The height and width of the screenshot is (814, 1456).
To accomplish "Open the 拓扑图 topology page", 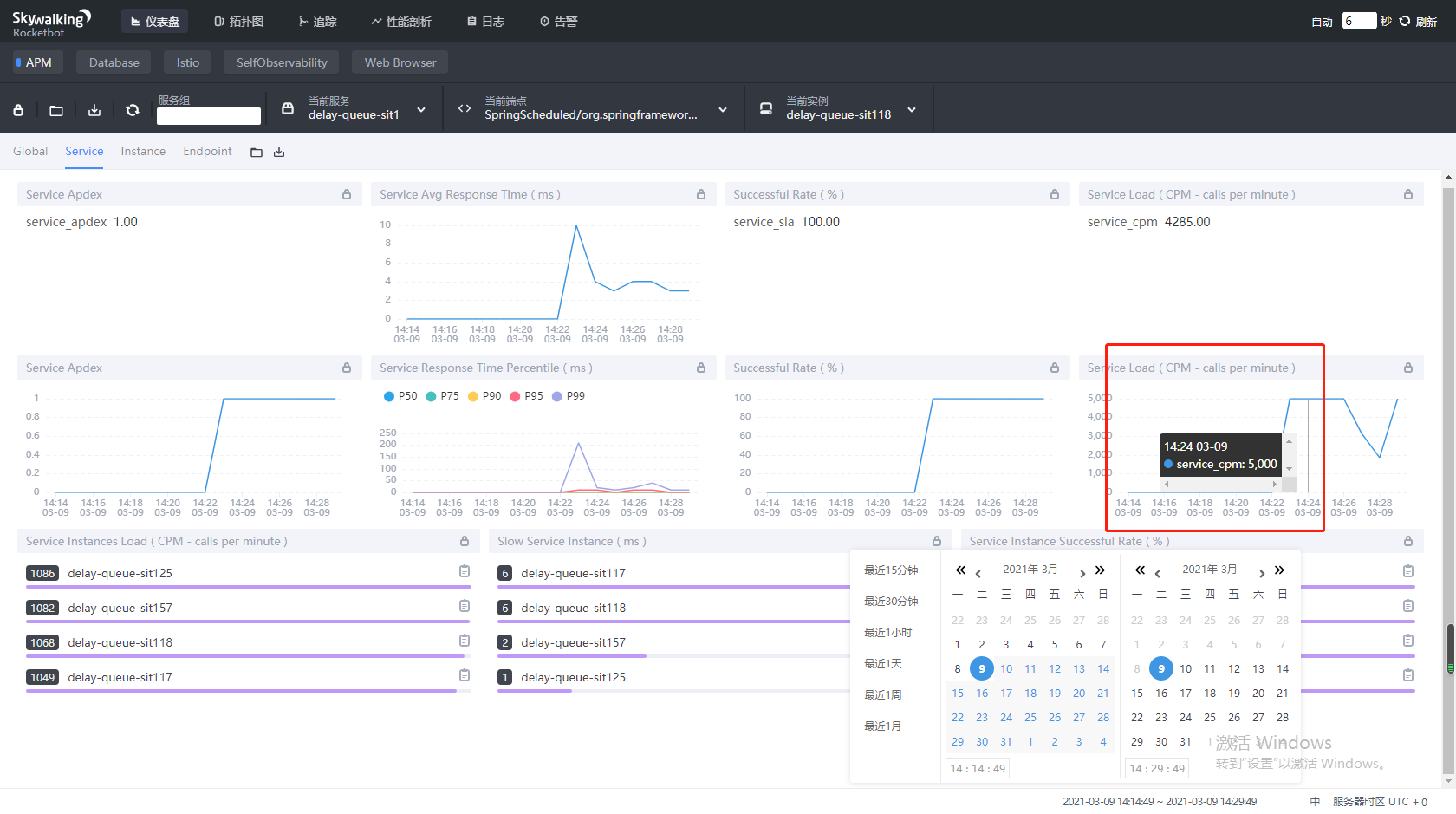I will [x=238, y=22].
